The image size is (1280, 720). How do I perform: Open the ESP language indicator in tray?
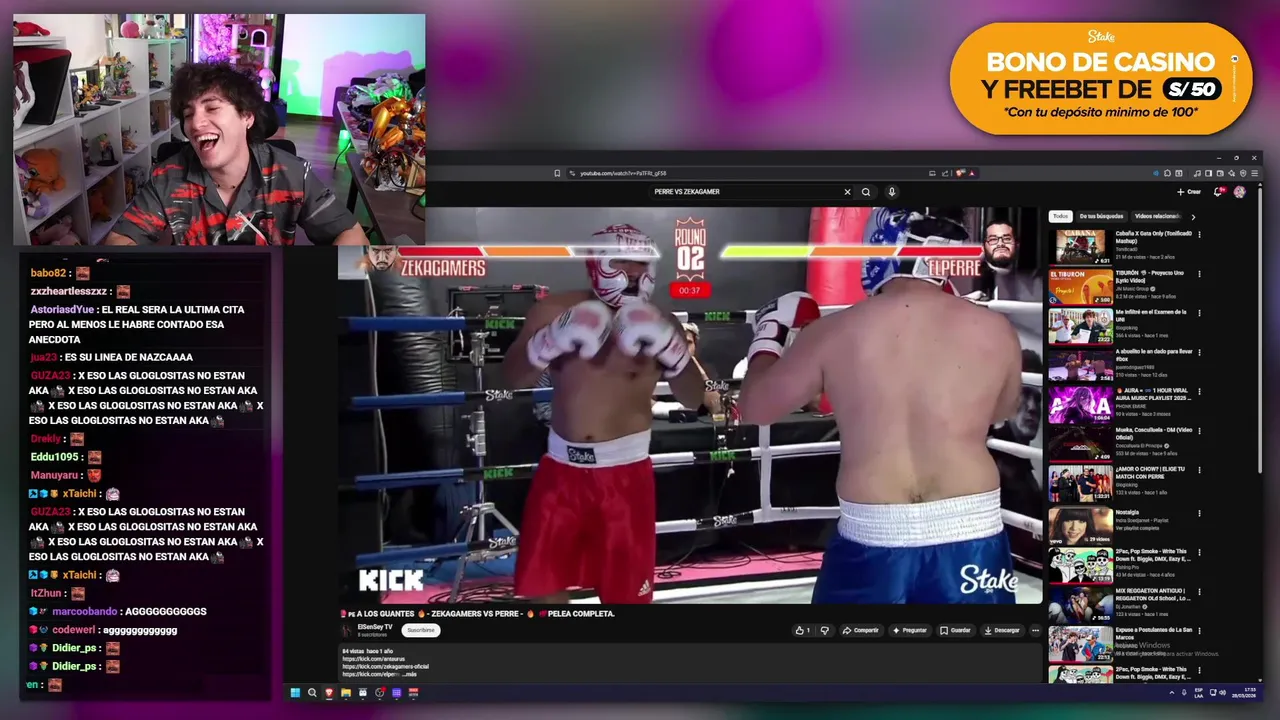pos(1198,693)
